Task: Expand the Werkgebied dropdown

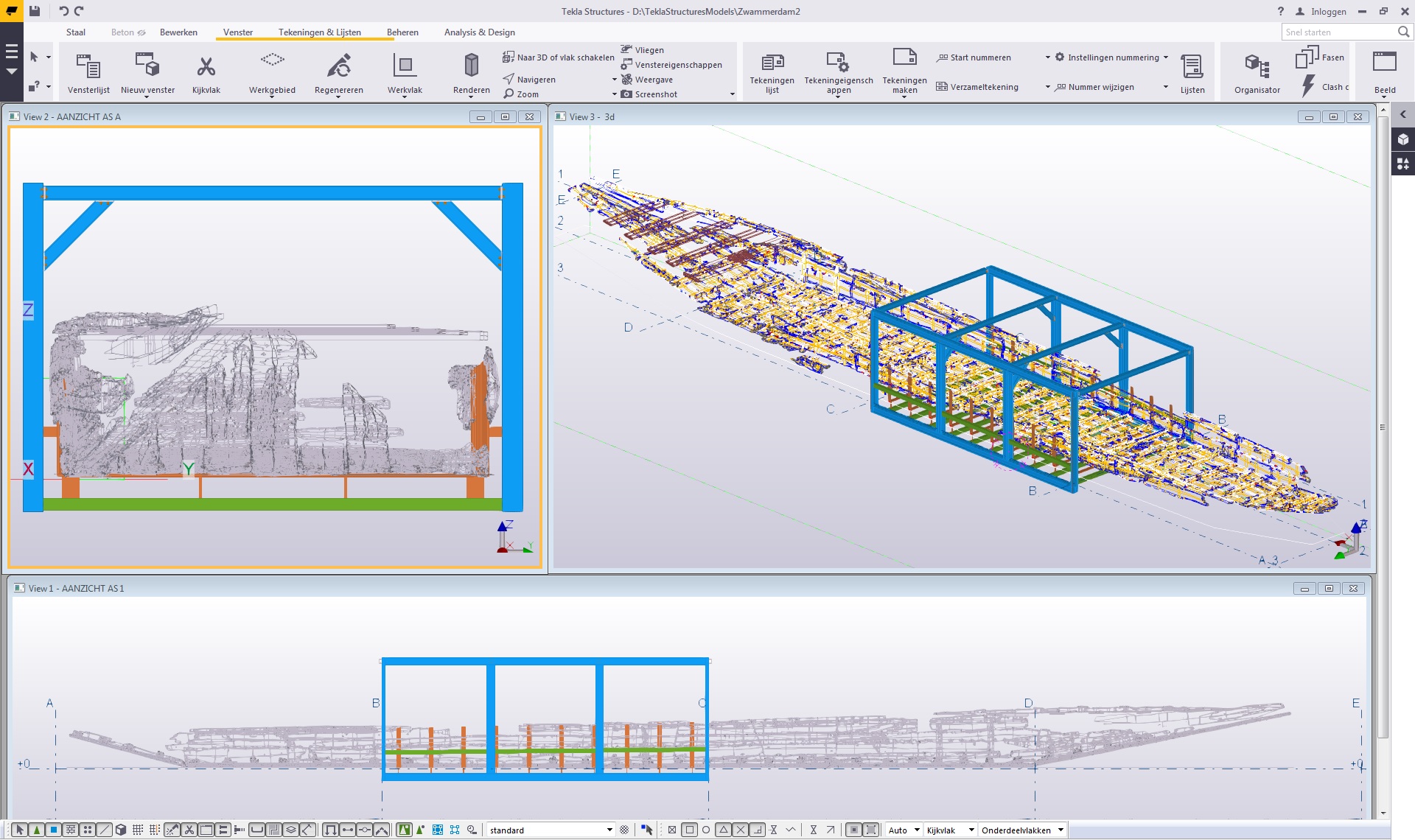Action: point(272,97)
